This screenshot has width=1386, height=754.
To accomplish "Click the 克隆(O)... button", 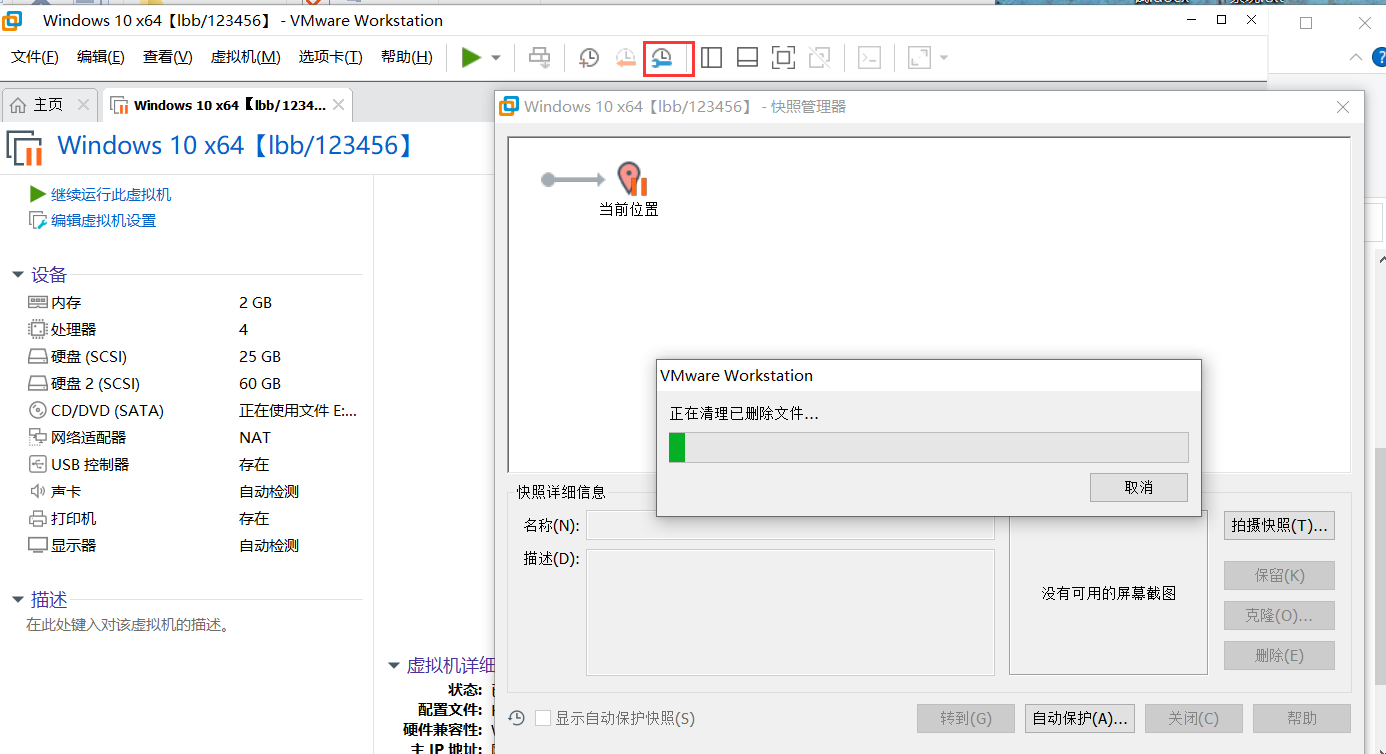I will point(1279,616).
